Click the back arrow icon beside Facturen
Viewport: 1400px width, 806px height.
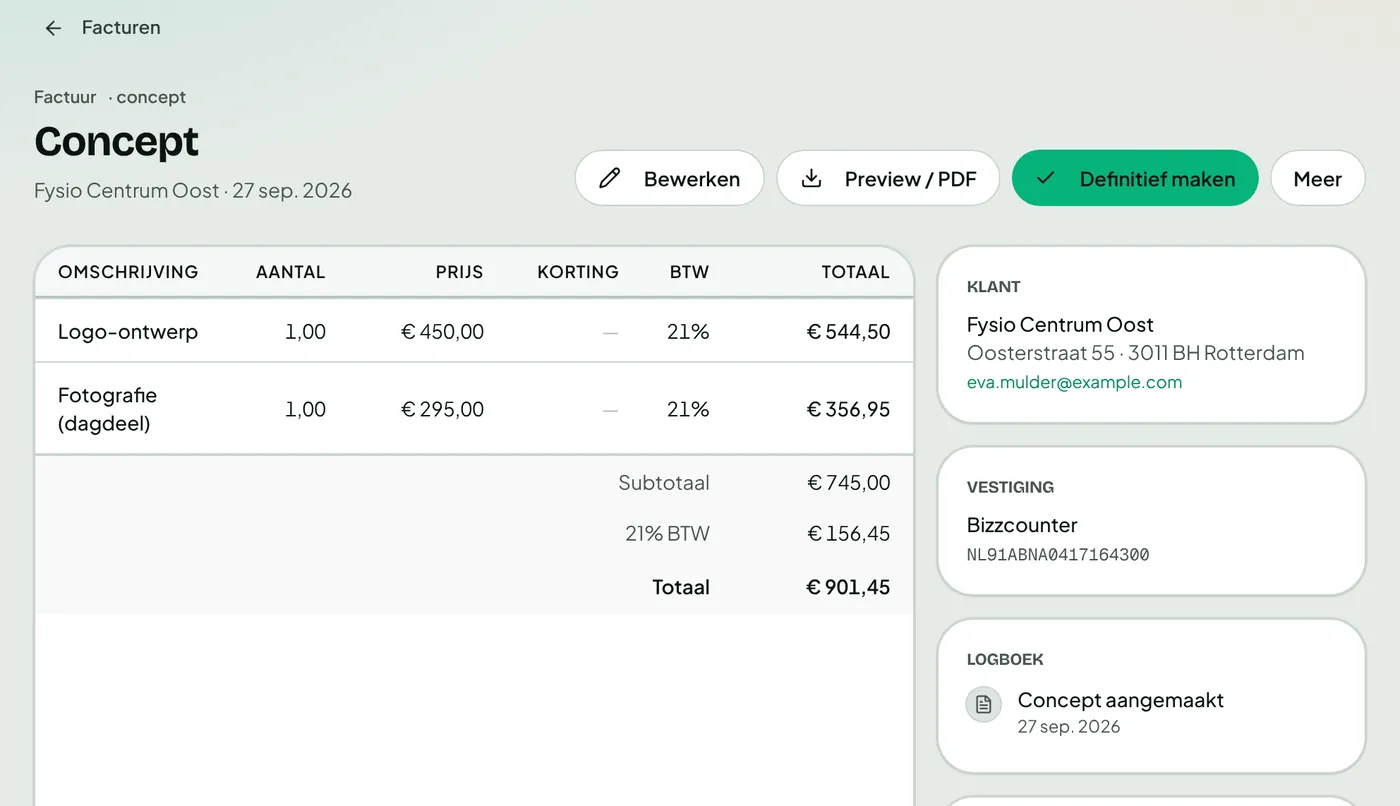(x=53, y=28)
